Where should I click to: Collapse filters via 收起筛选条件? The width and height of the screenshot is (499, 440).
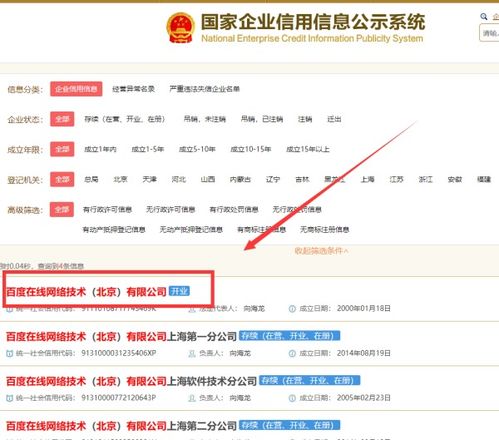click(321, 251)
